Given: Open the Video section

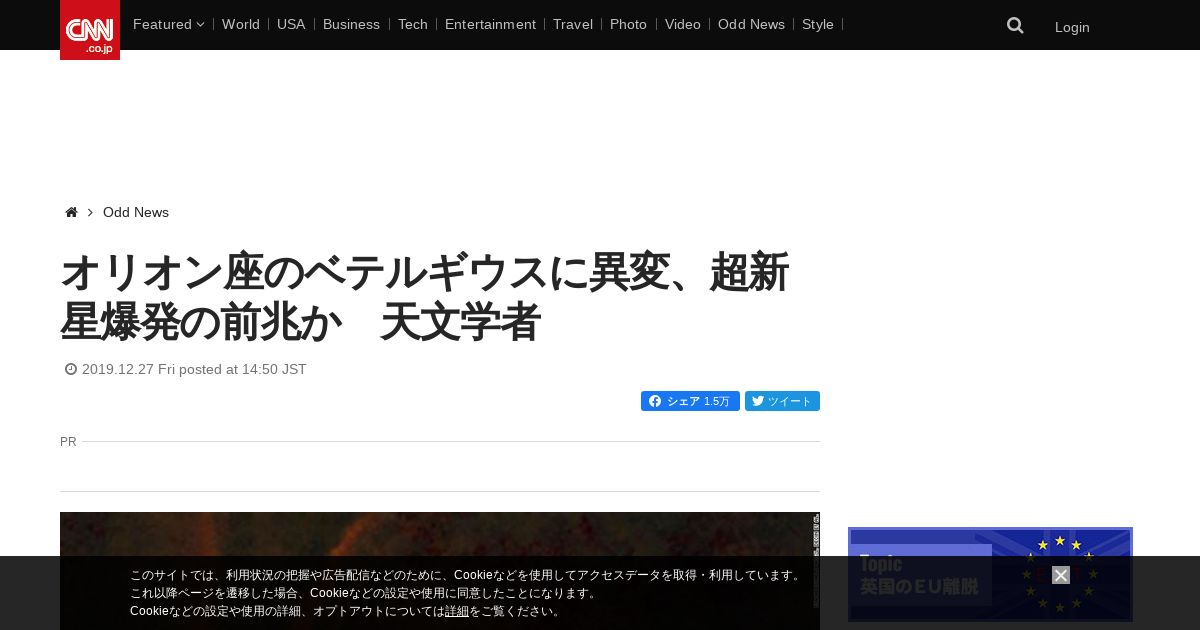Looking at the screenshot, I should point(683,24).
